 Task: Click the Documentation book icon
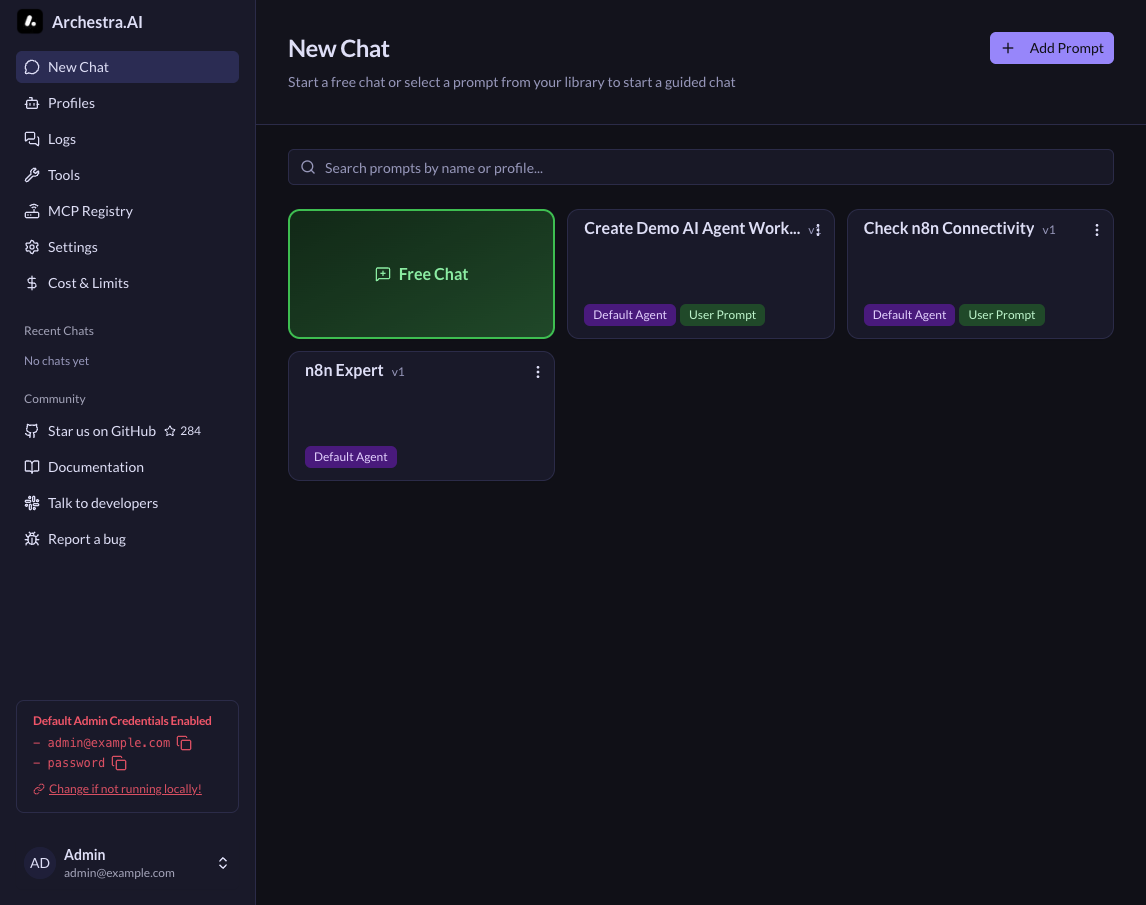pos(32,467)
